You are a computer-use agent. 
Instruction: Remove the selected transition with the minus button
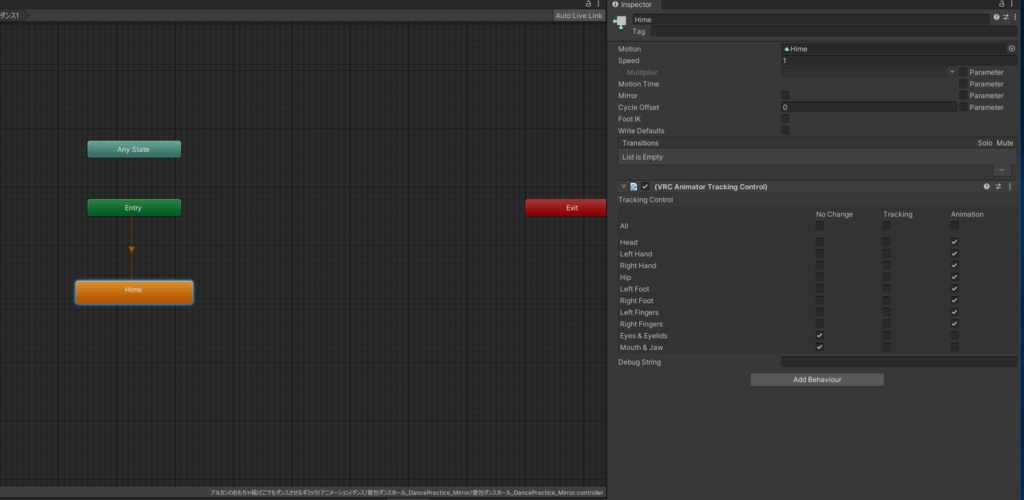(1002, 170)
